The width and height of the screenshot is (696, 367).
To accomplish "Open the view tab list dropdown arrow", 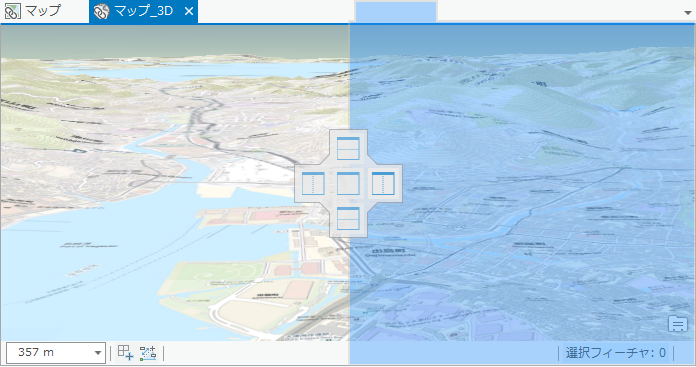I will point(688,13).
